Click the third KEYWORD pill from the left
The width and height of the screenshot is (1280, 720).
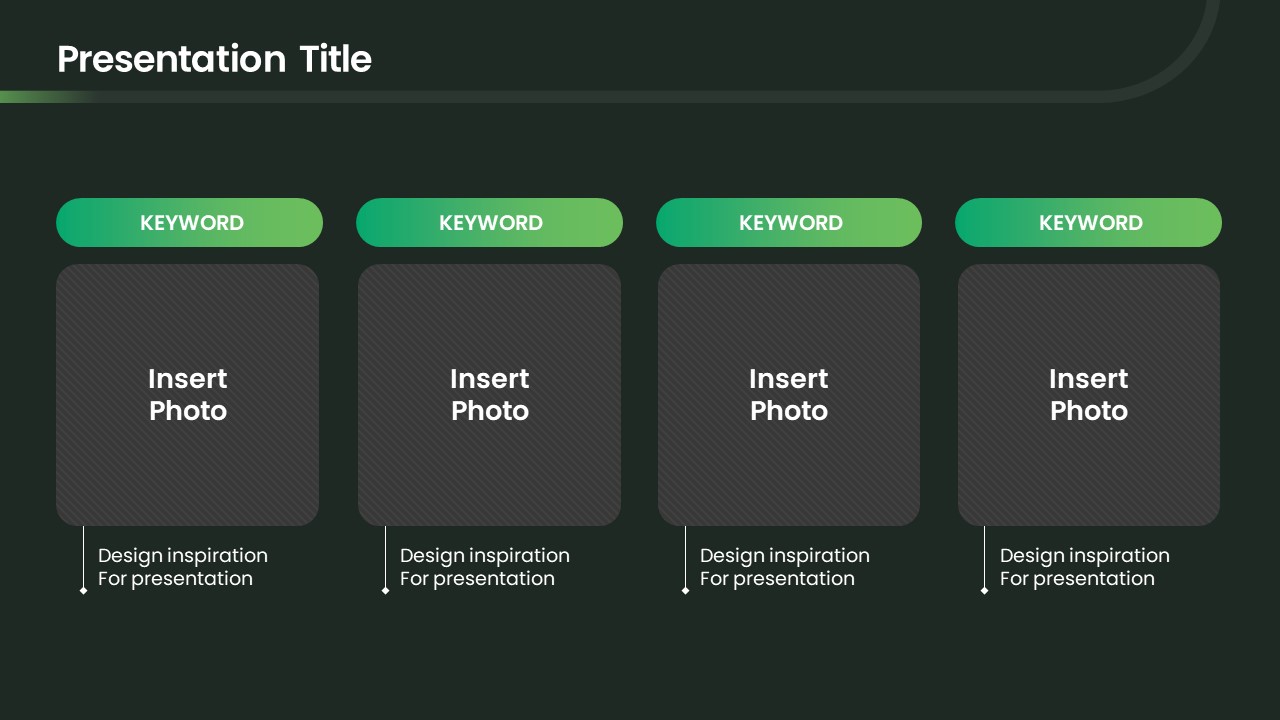(789, 222)
